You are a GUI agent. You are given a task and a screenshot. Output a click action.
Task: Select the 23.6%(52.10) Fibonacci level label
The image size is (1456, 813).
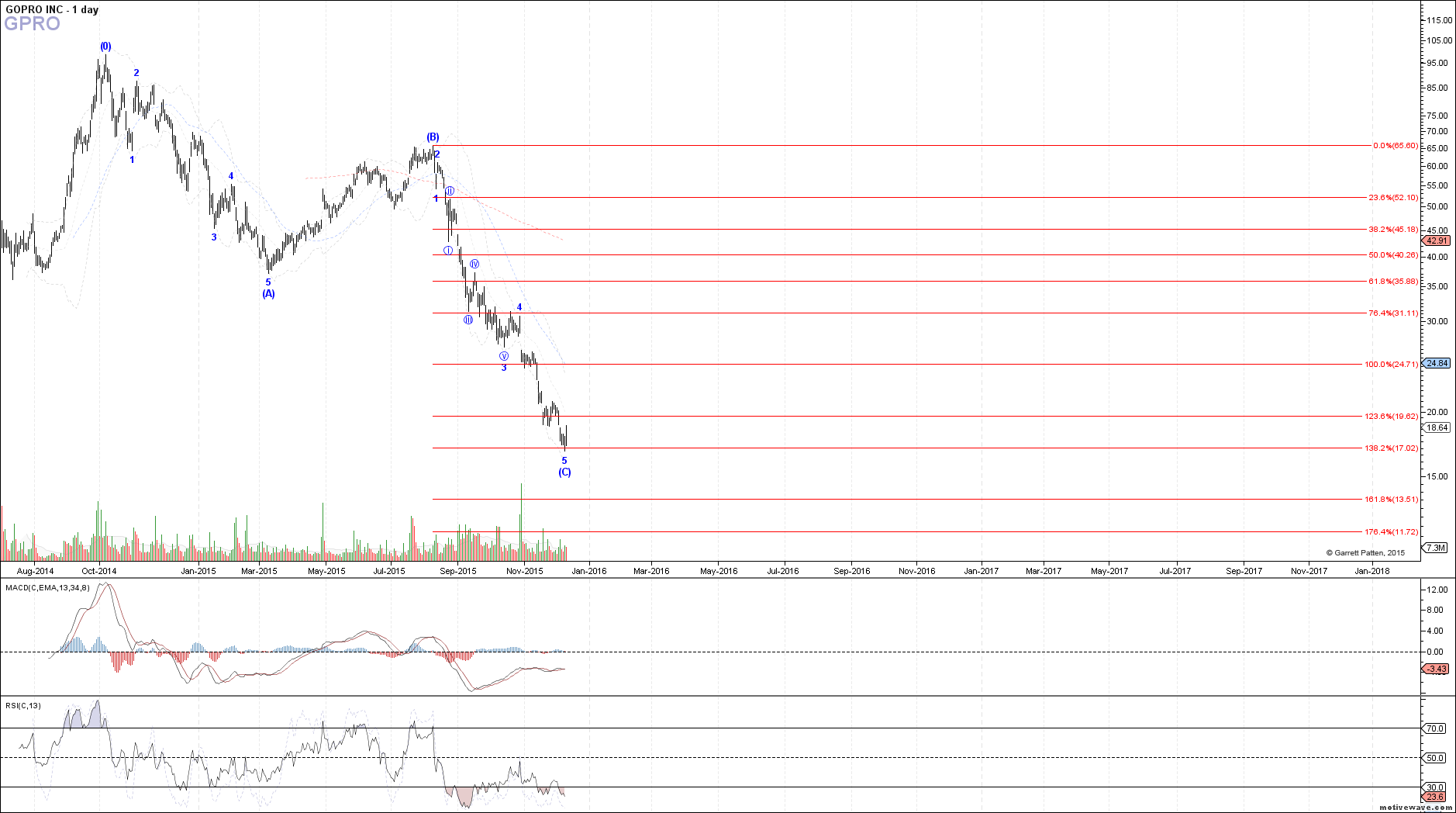[x=1393, y=198]
